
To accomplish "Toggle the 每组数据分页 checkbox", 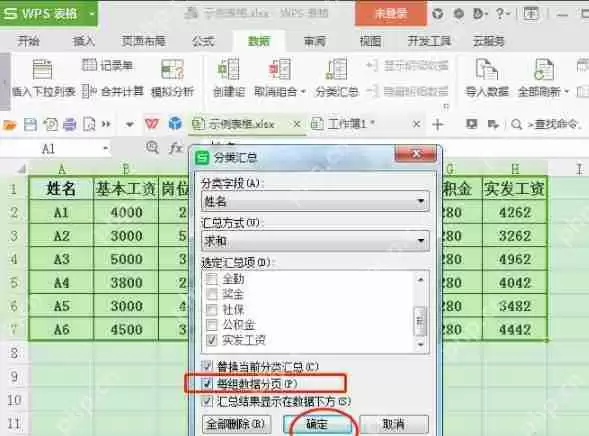I will click(207, 383).
